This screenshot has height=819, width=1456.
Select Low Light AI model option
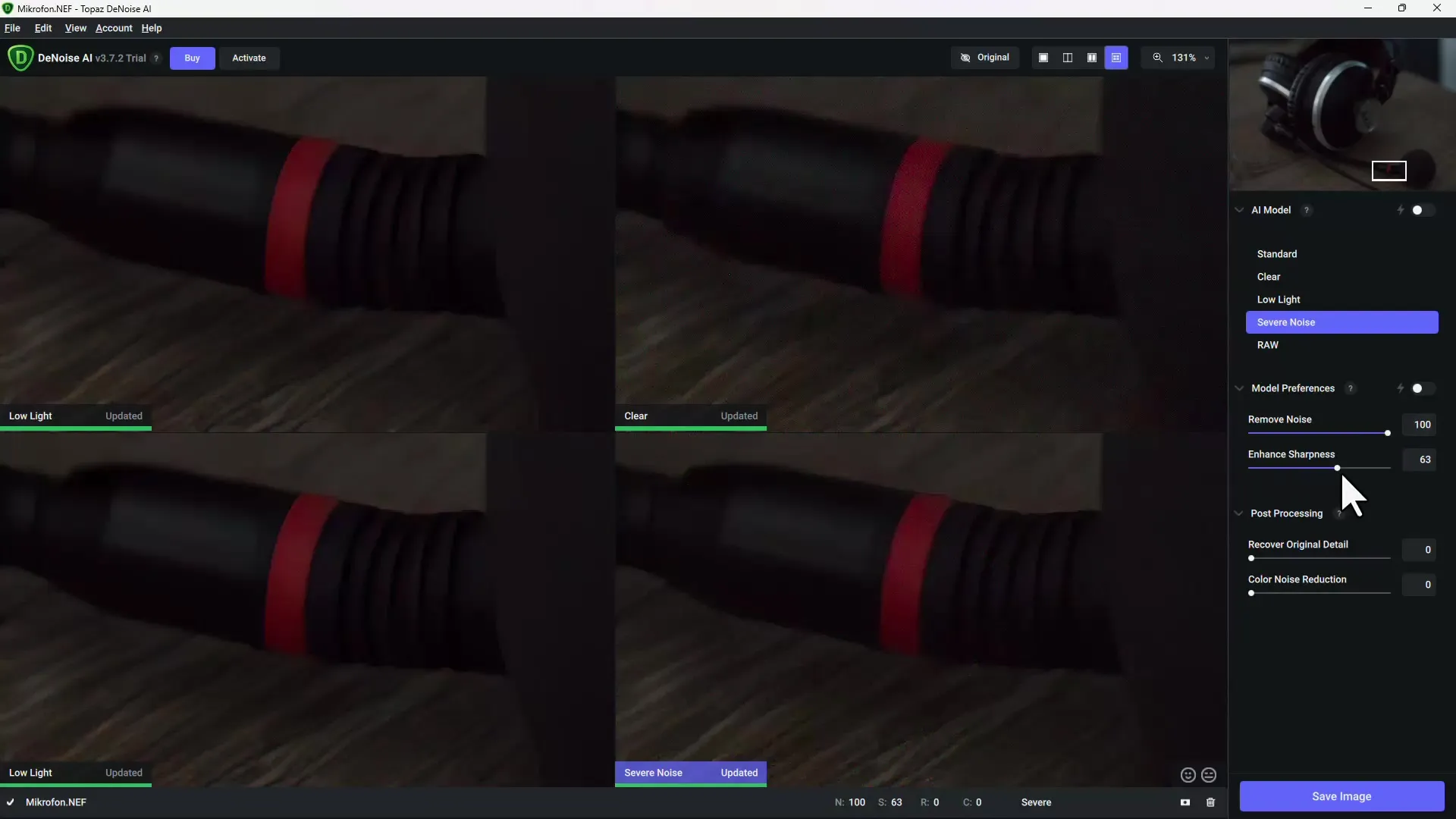click(1278, 298)
